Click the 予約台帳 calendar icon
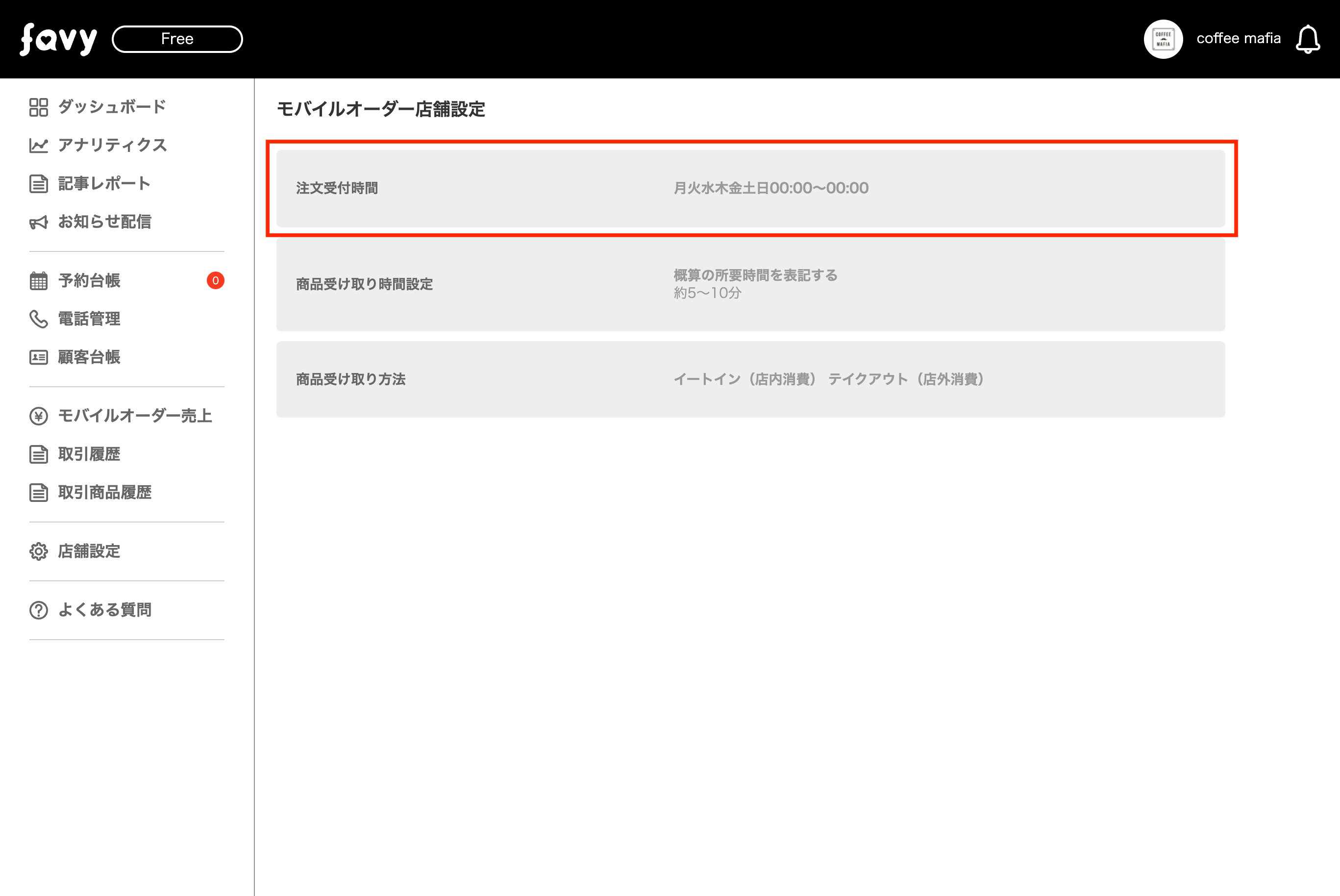Screen dimensions: 1340x896 click(x=38, y=280)
